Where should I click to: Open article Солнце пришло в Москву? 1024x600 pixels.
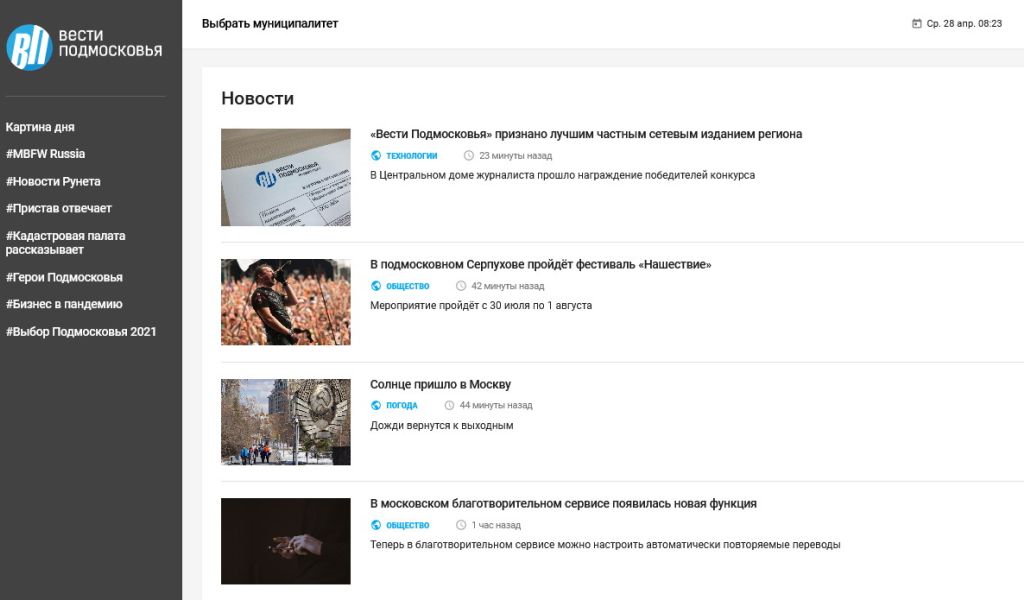(440, 385)
